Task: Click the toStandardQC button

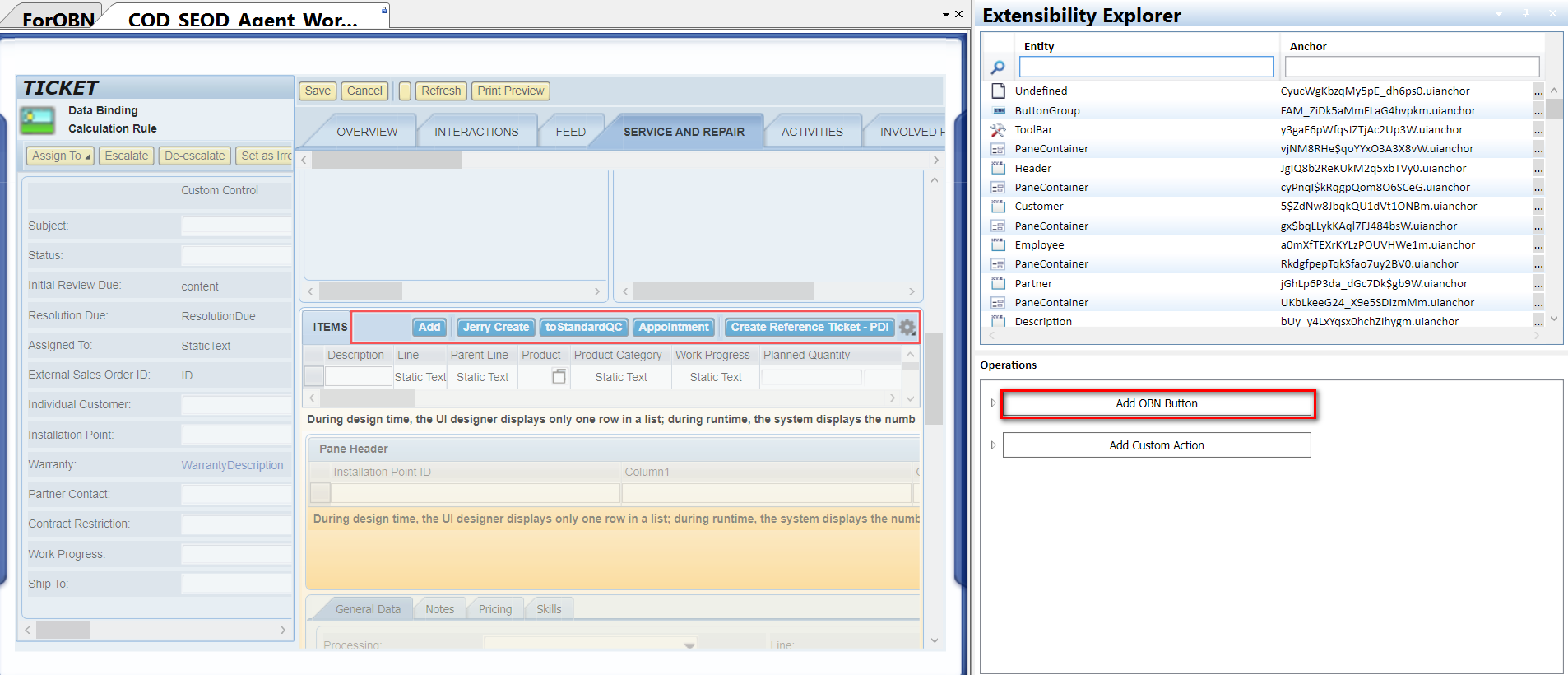Action: (x=584, y=328)
